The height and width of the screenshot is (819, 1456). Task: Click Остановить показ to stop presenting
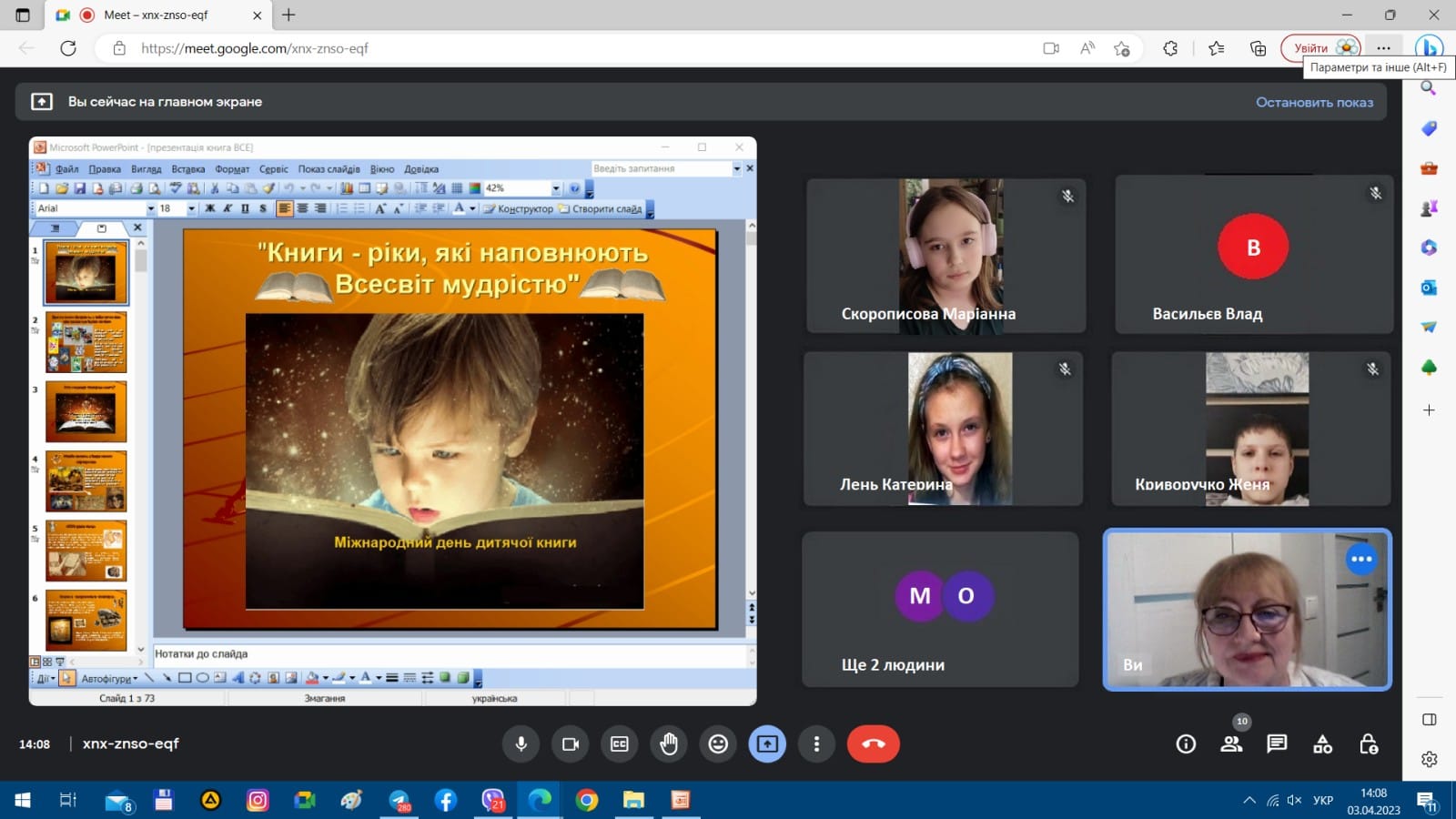tap(1314, 102)
